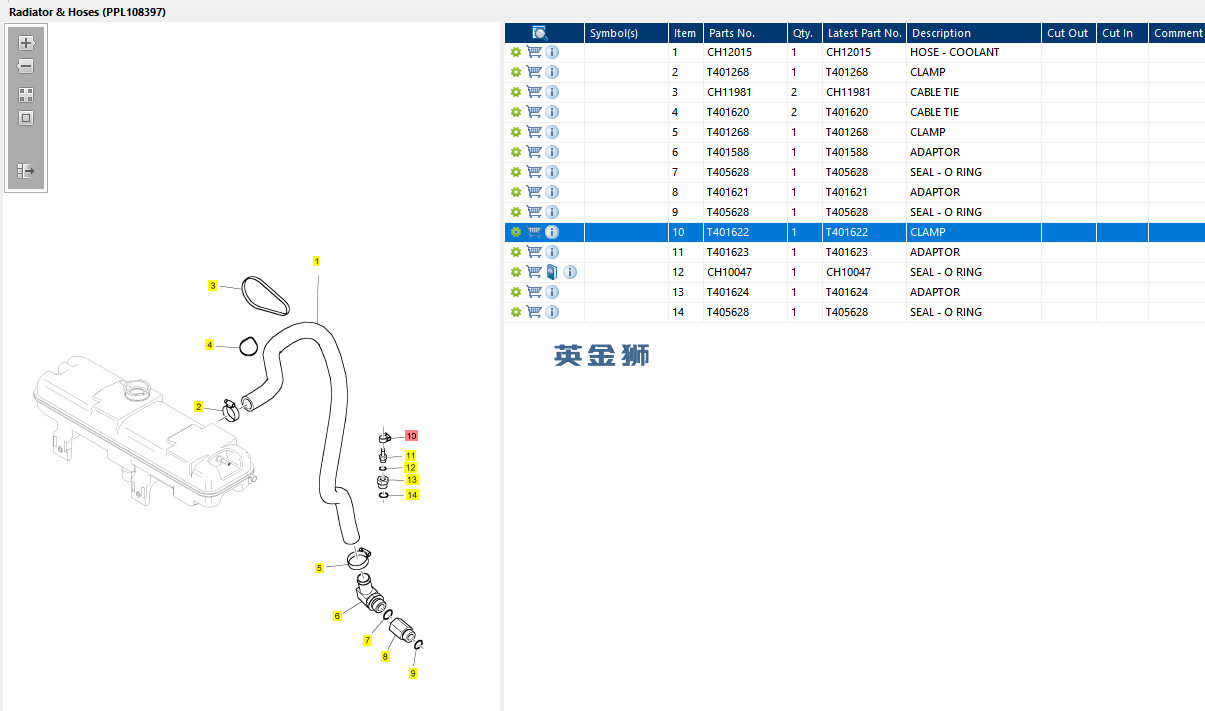Open info for item 14 T405628
The width and height of the screenshot is (1205, 711).
pyautogui.click(x=552, y=312)
